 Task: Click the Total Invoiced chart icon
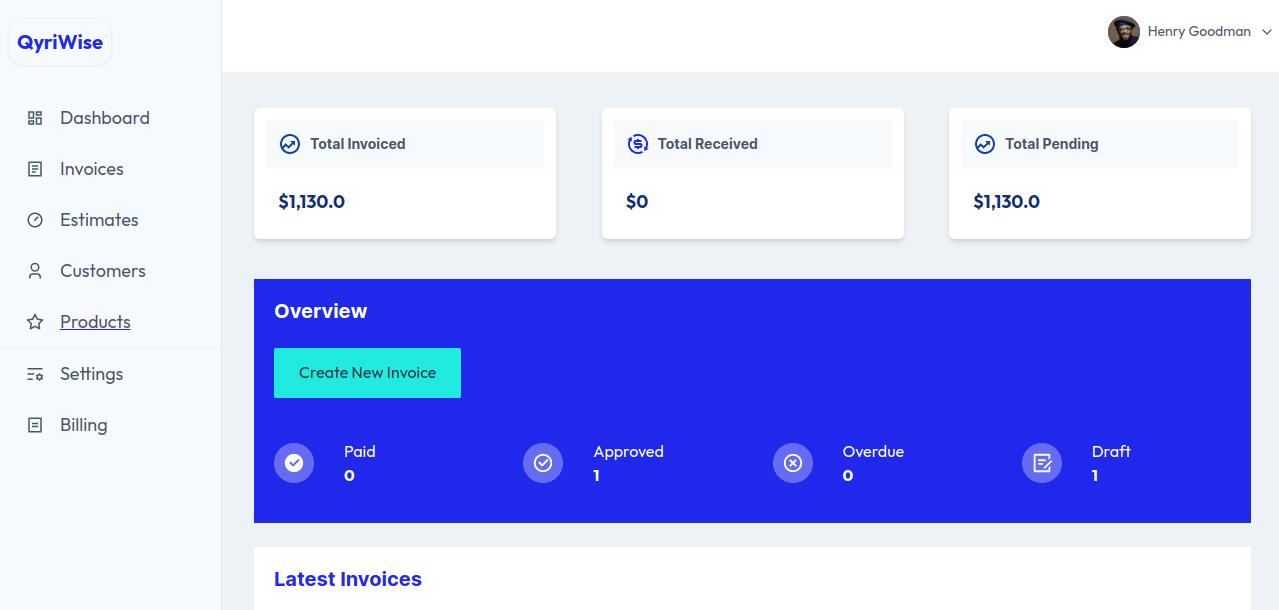click(x=290, y=144)
